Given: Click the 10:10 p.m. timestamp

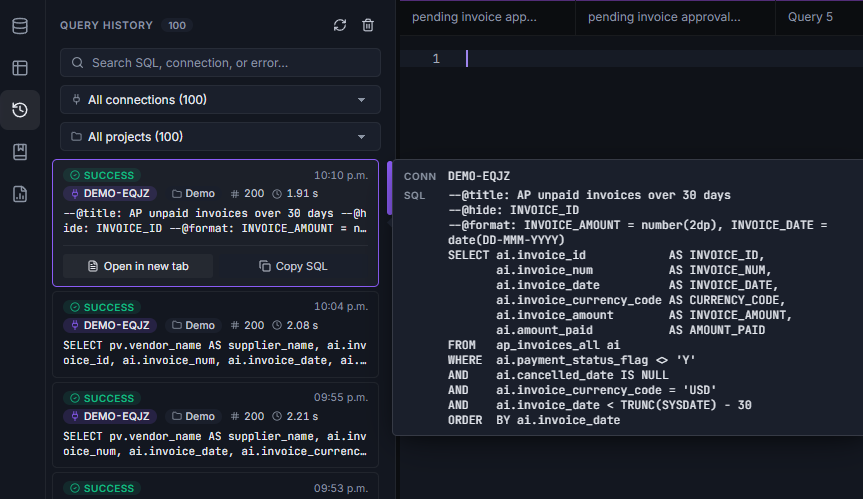Looking at the screenshot, I should pos(341,176).
